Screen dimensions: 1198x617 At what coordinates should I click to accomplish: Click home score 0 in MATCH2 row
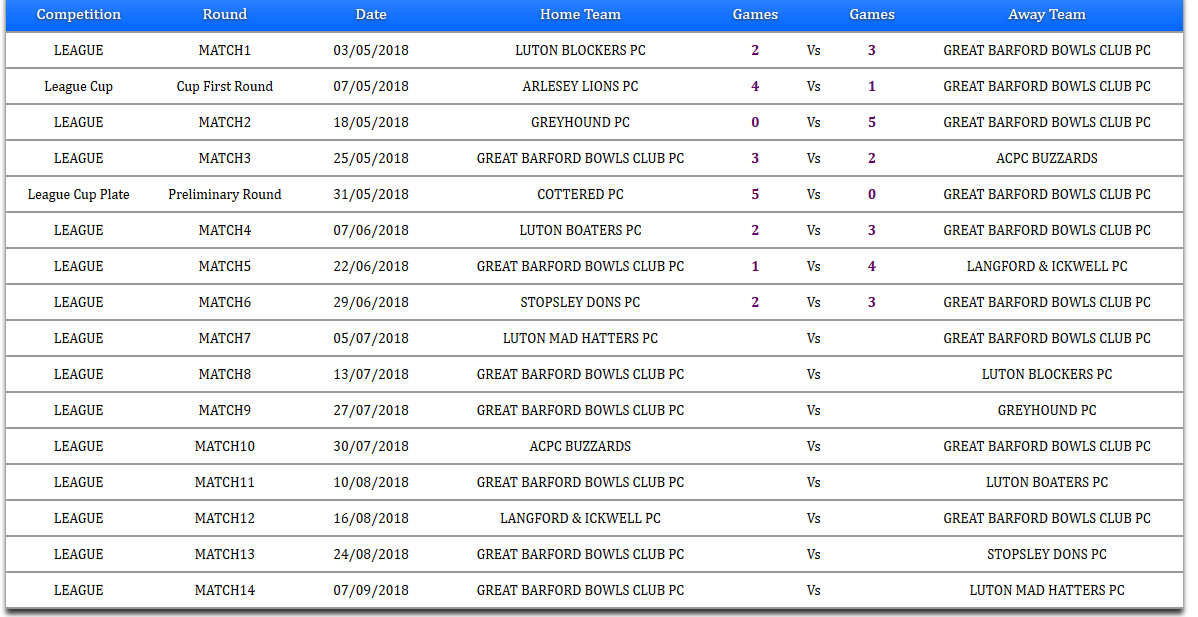[755, 122]
